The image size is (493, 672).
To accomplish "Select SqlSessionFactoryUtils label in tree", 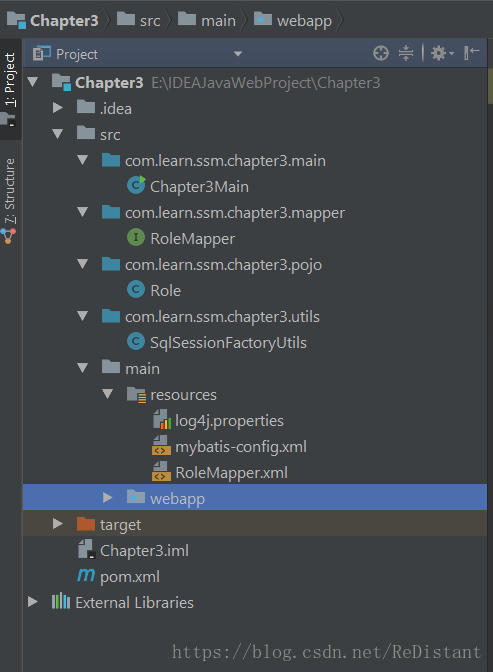I will [228, 343].
